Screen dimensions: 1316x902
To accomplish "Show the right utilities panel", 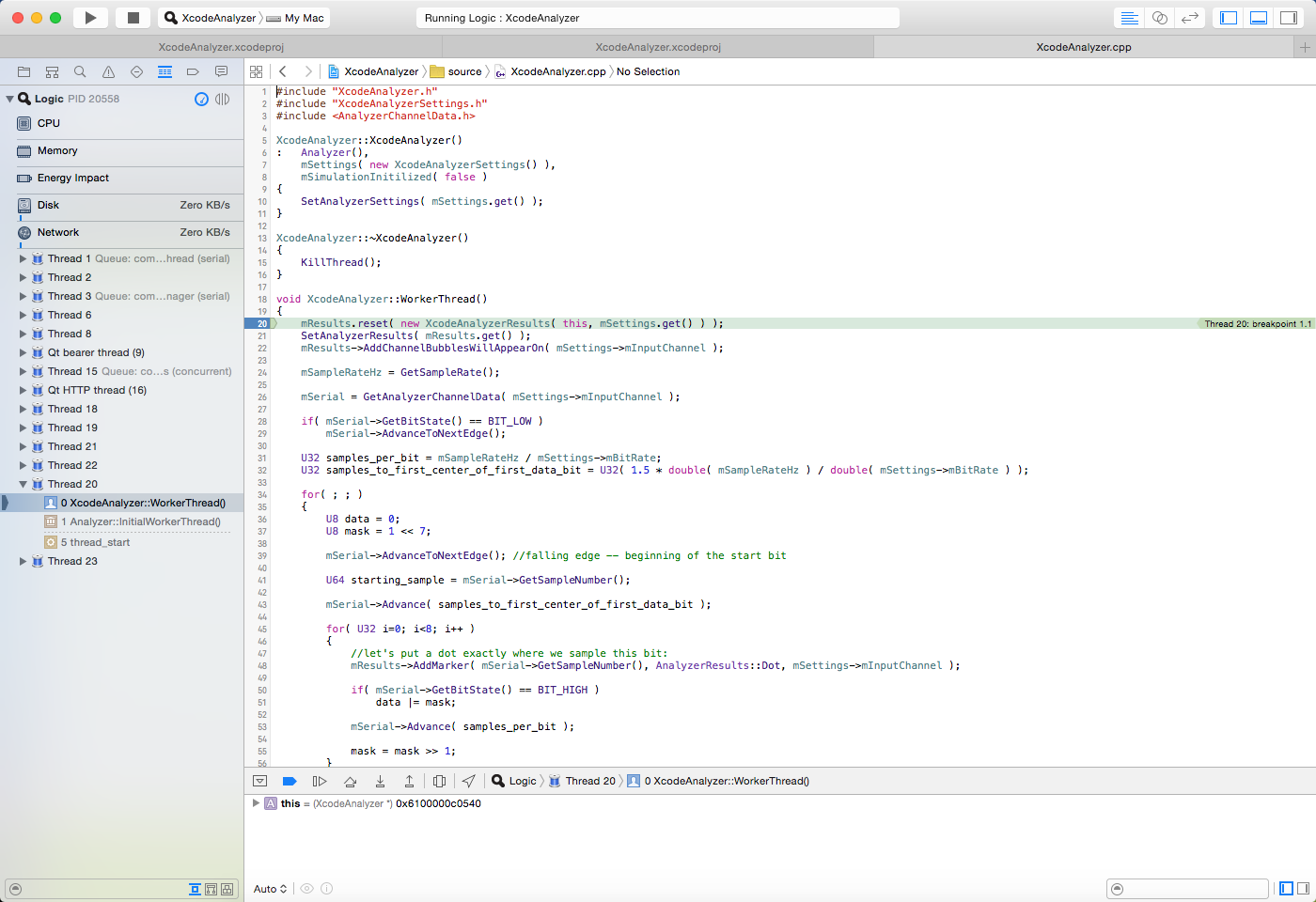I will 1289,18.
